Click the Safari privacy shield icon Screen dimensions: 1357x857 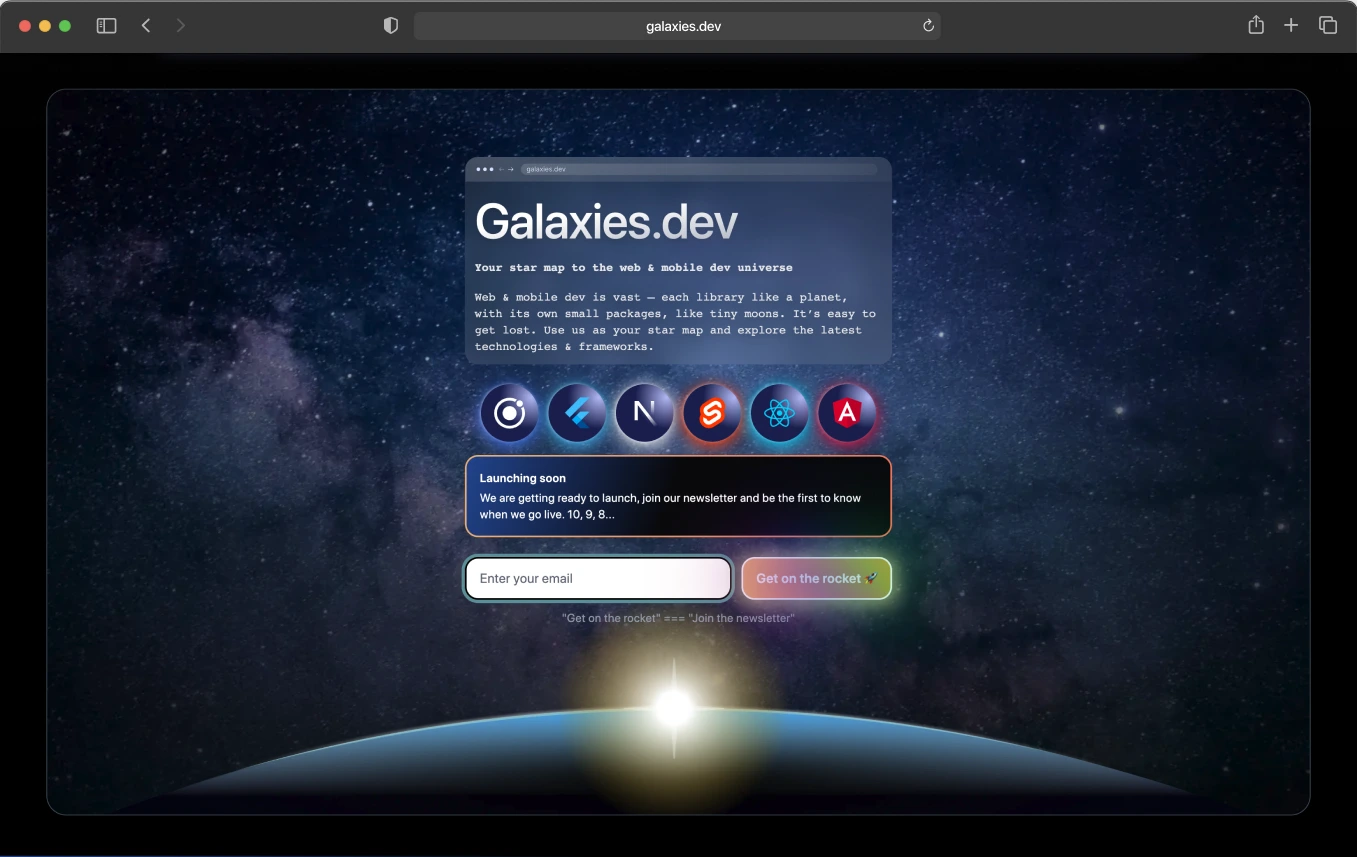[390, 25]
